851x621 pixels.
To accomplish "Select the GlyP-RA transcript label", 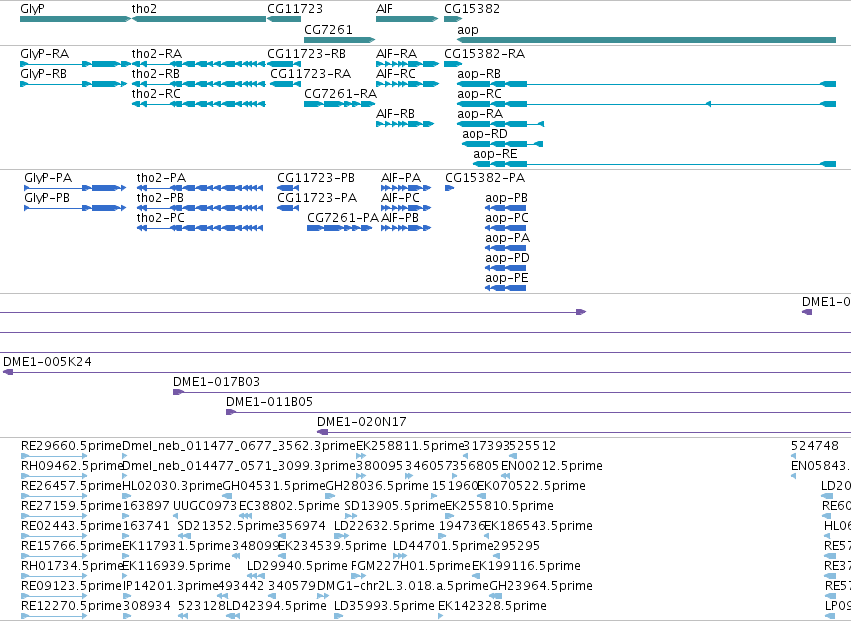I will coord(45,54).
